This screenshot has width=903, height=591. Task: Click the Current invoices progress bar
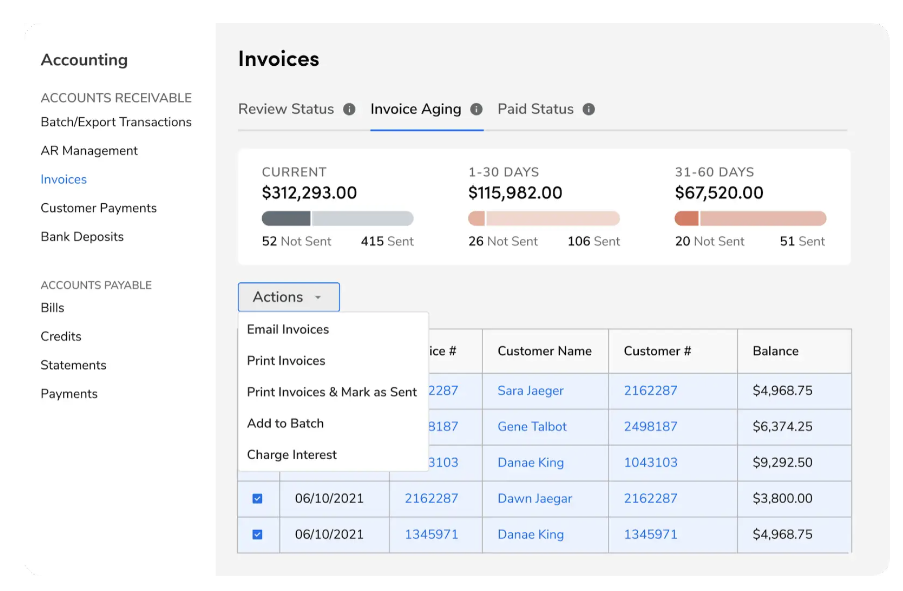tap(337, 218)
